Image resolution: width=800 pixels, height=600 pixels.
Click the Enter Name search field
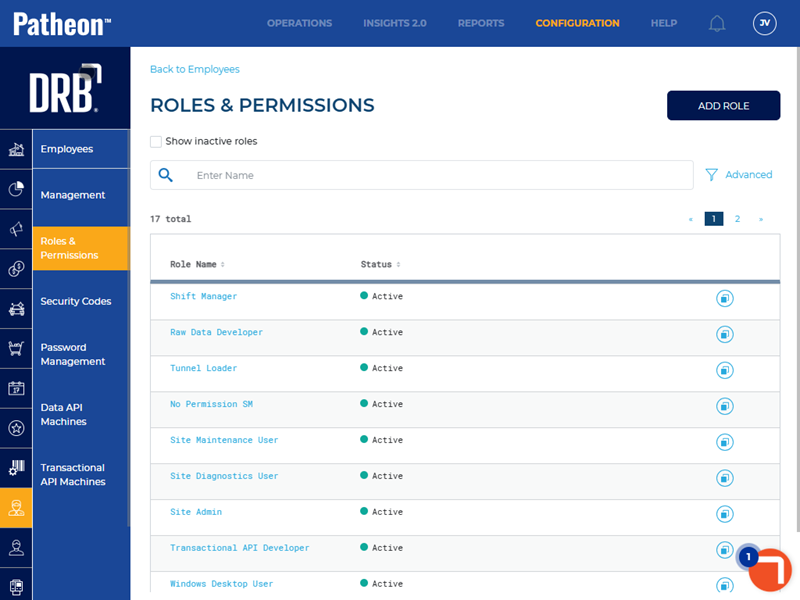438,175
